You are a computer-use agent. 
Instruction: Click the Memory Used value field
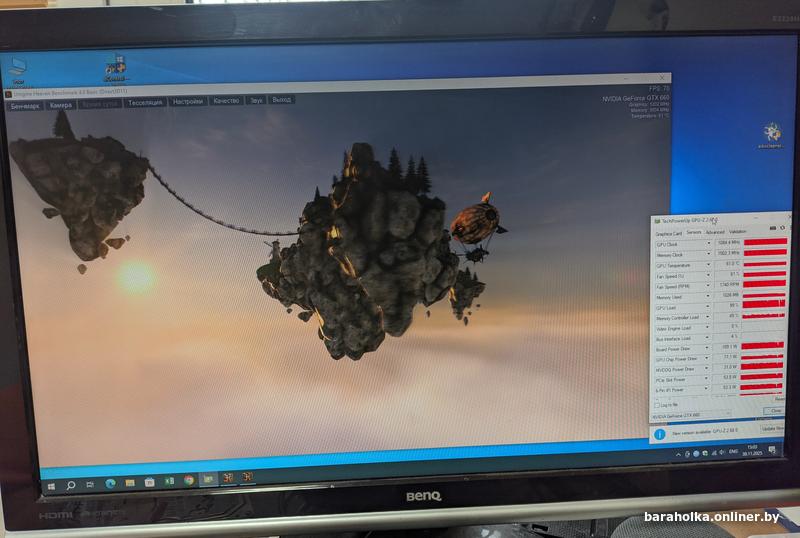click(x=727, y=295)
